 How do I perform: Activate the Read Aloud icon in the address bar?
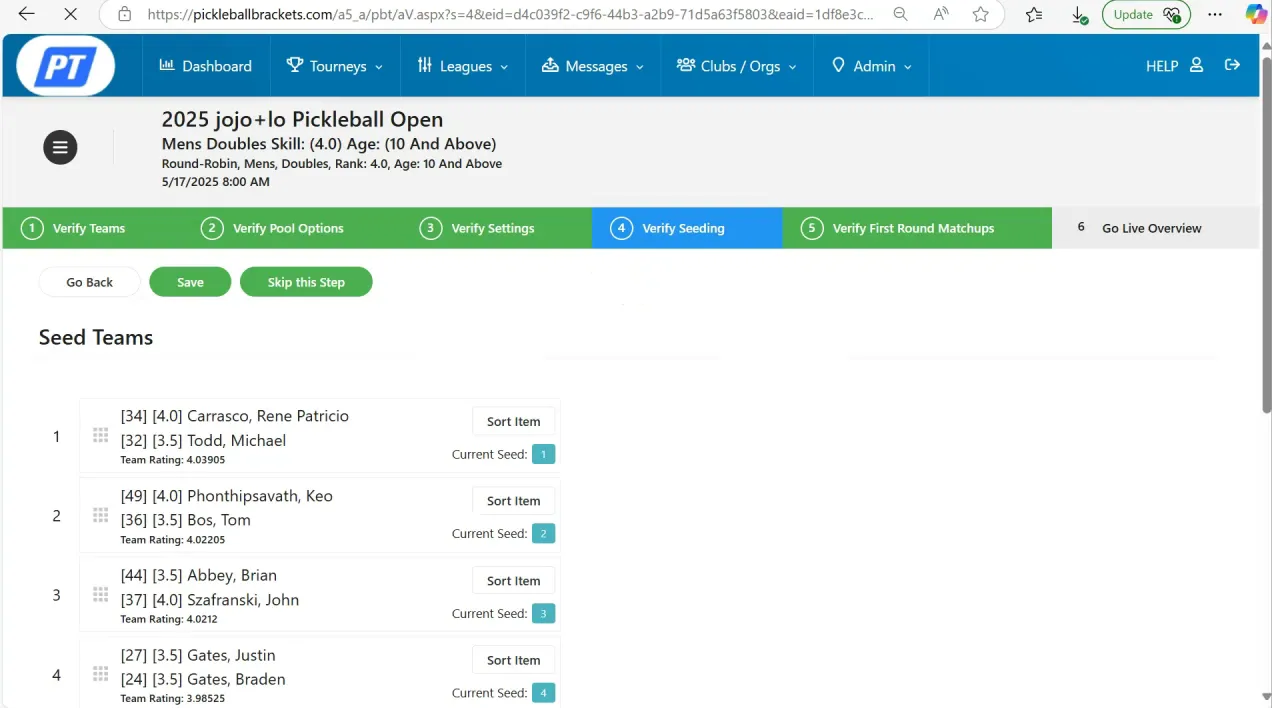click(x=941, y=14)
